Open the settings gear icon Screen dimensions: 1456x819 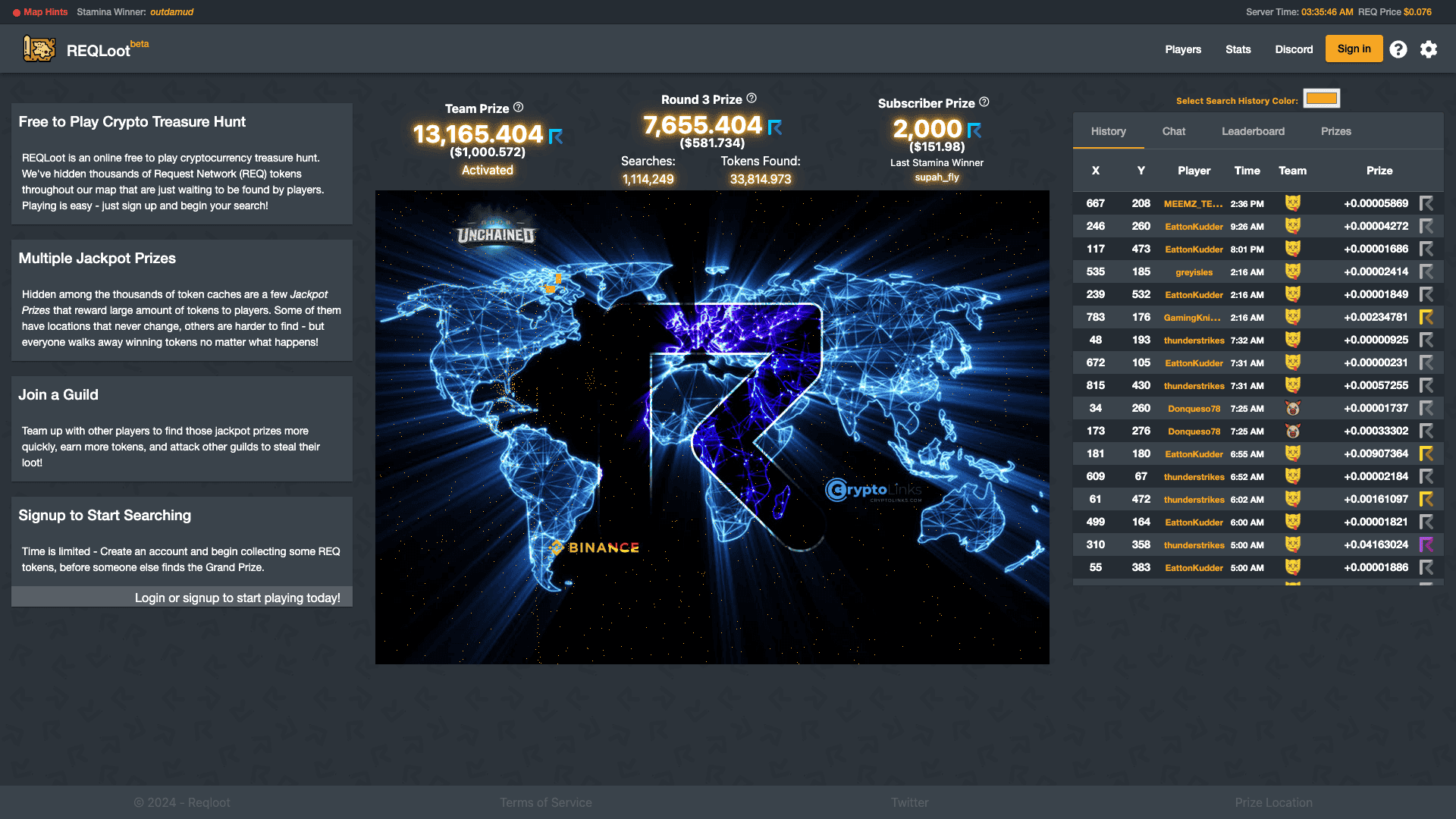[1429, 49]
